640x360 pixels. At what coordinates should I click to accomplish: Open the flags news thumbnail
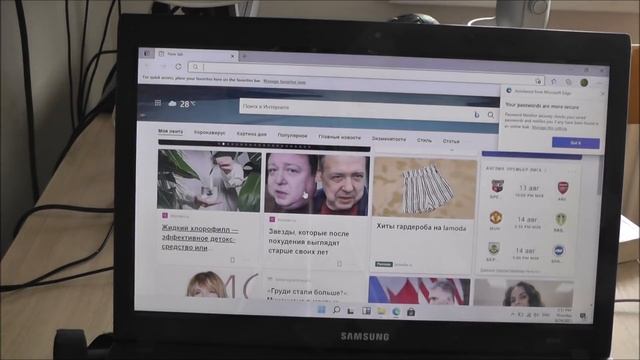click(419, 291)
